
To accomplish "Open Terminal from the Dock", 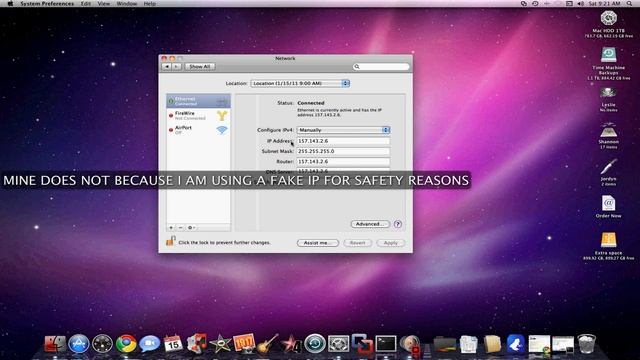I will coord(386,344).
